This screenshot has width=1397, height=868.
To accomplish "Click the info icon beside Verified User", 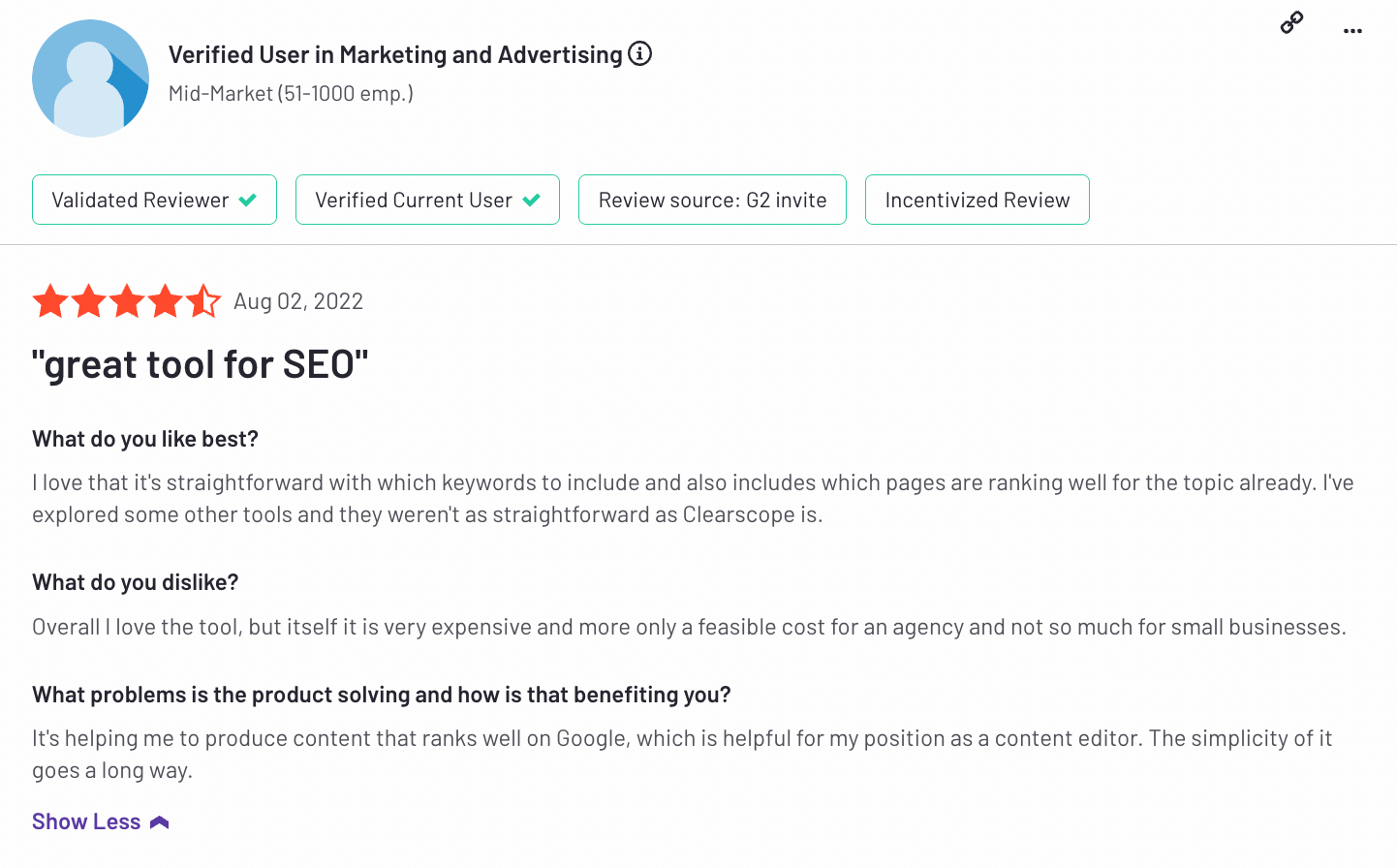I will [639, 53].
